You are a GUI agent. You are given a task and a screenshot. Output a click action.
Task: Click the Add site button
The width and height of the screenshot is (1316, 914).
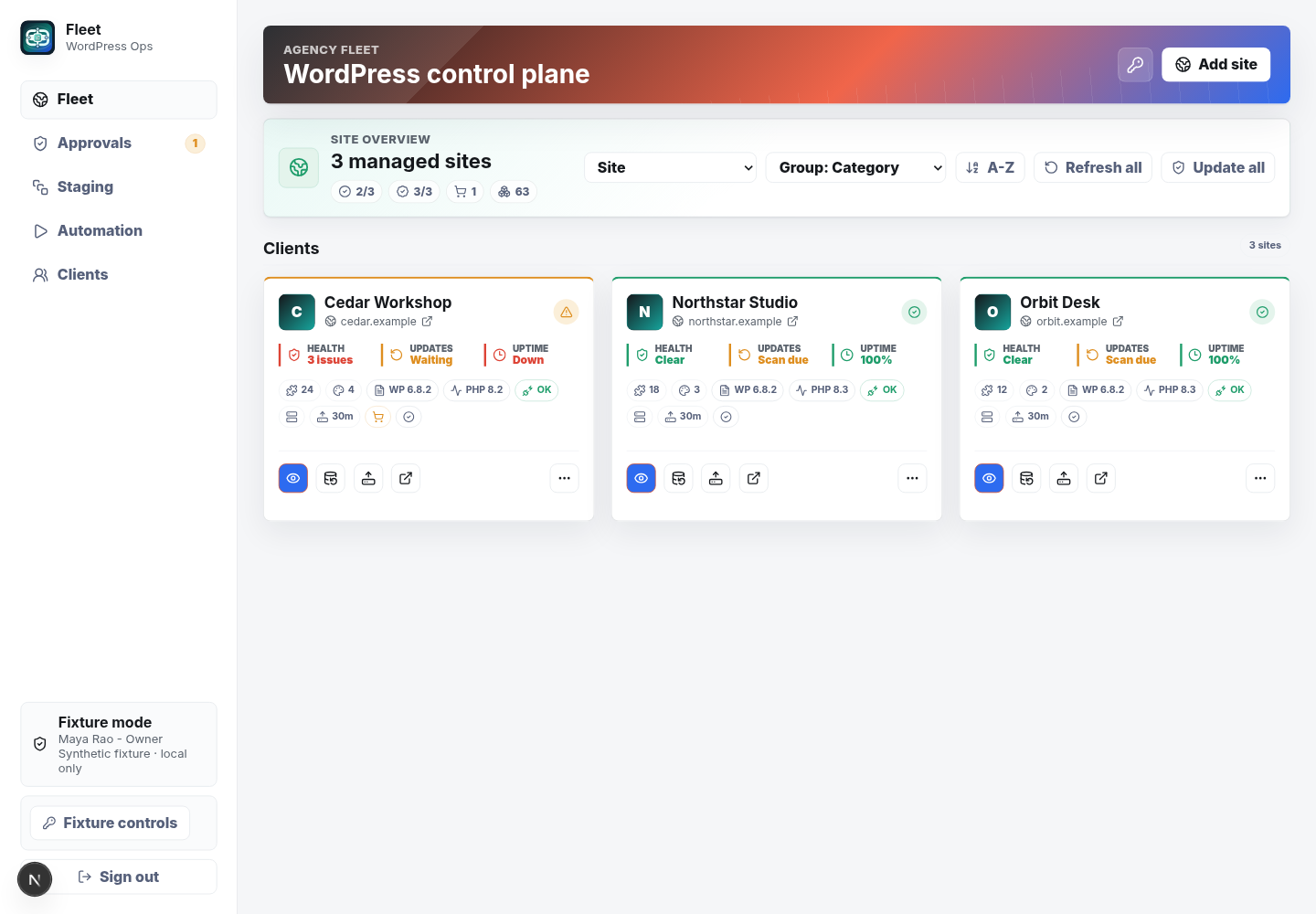tap(1215, 65)
